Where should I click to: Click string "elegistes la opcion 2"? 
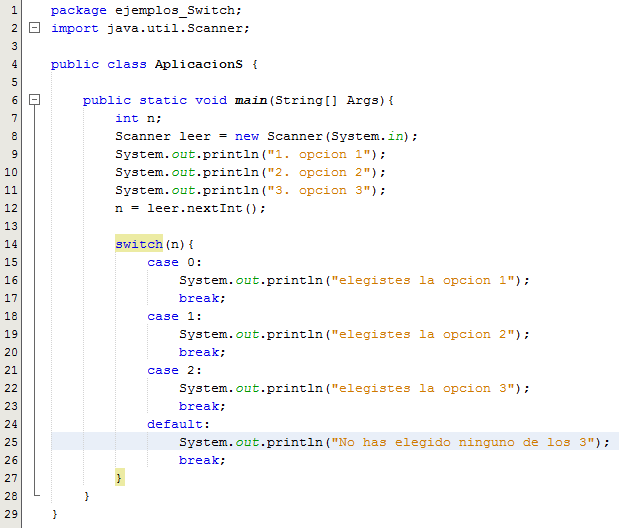pos(423,334)
